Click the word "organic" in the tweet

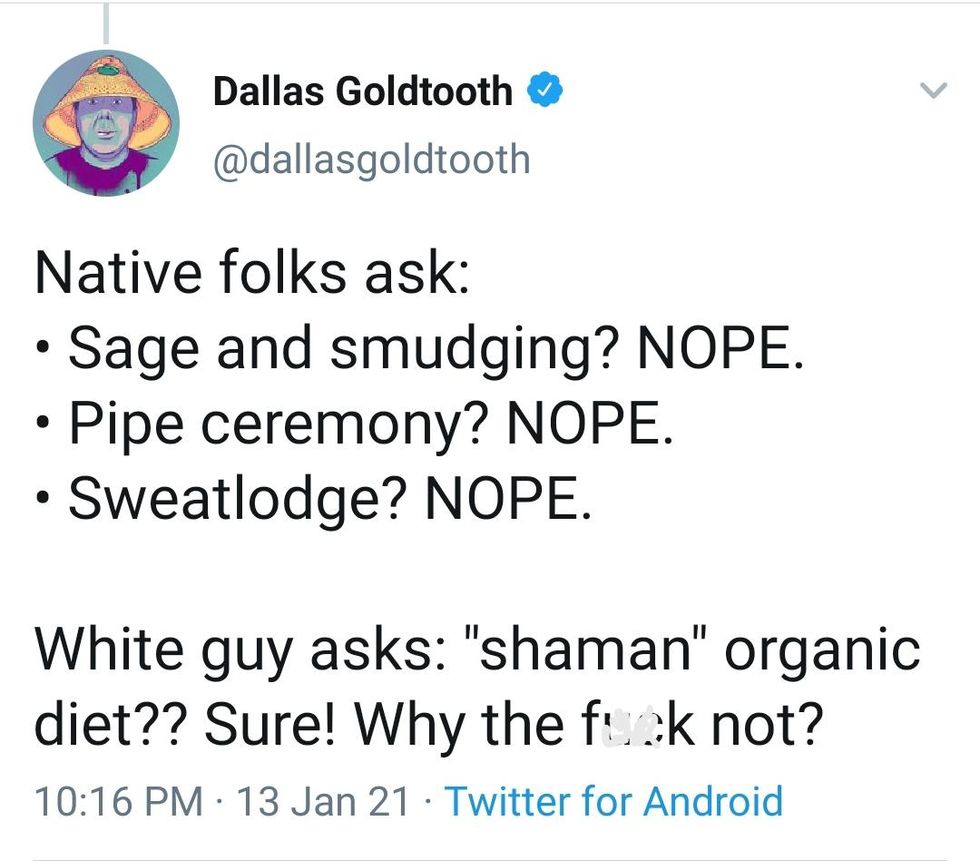pos(821,650)
